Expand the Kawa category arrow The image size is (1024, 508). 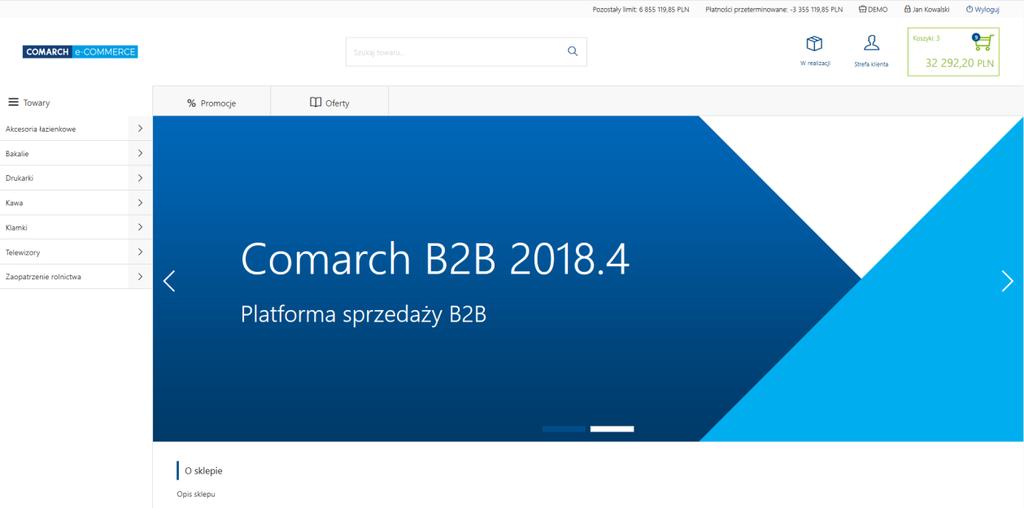point(140,202)
